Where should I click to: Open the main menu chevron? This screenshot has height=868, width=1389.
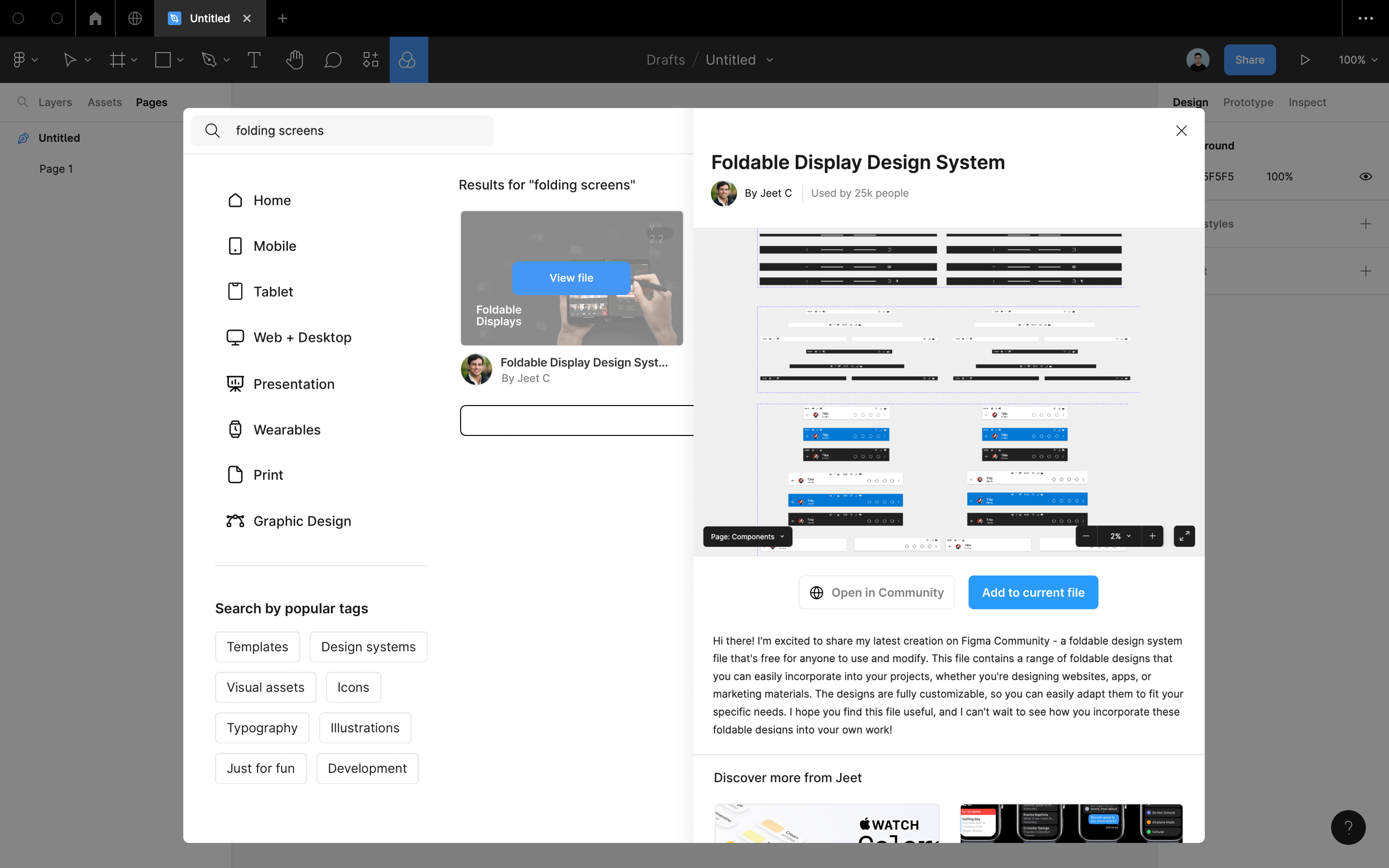pos(34,60)
